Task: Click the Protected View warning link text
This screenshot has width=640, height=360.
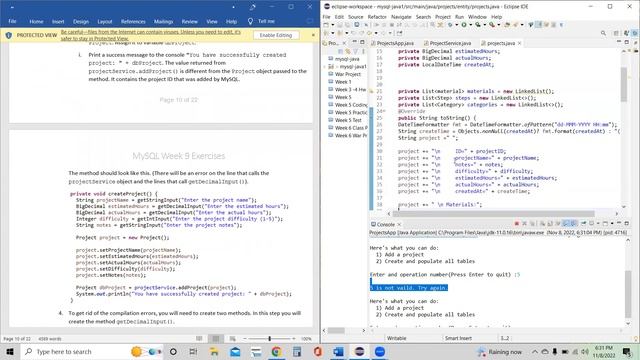Action: [151, 35]
